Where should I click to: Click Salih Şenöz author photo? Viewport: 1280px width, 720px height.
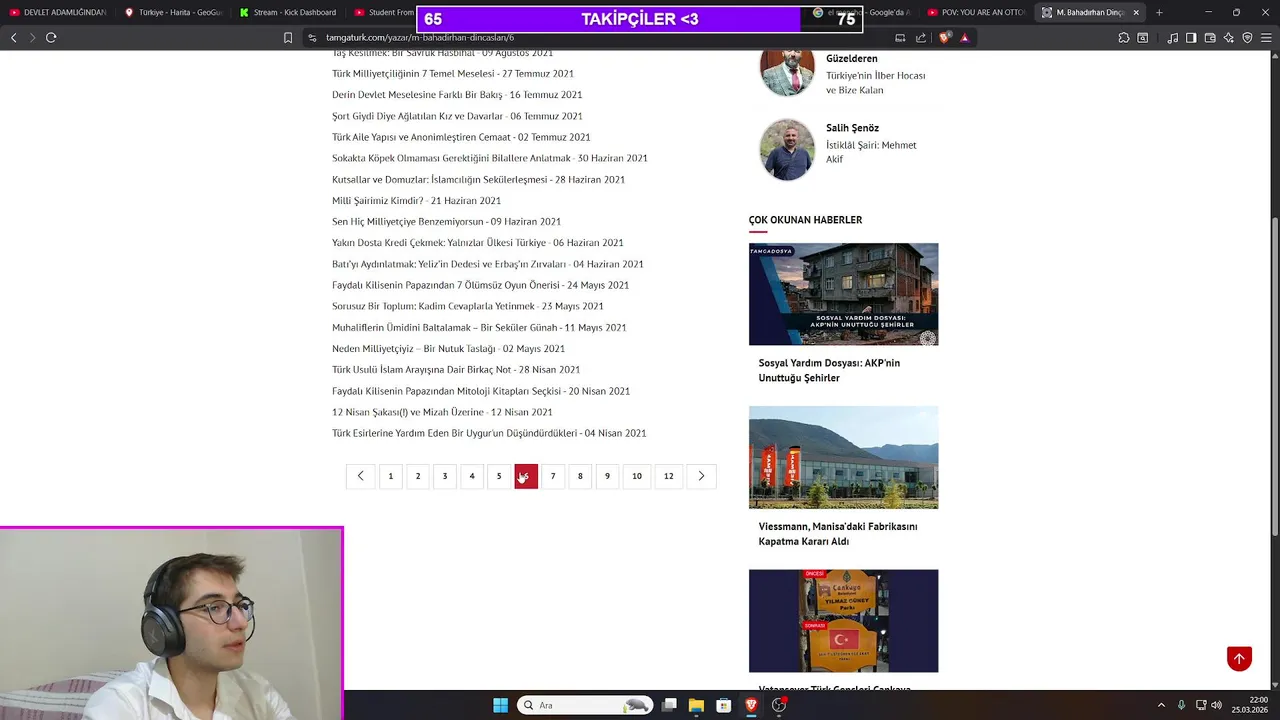tap(787, 150)
